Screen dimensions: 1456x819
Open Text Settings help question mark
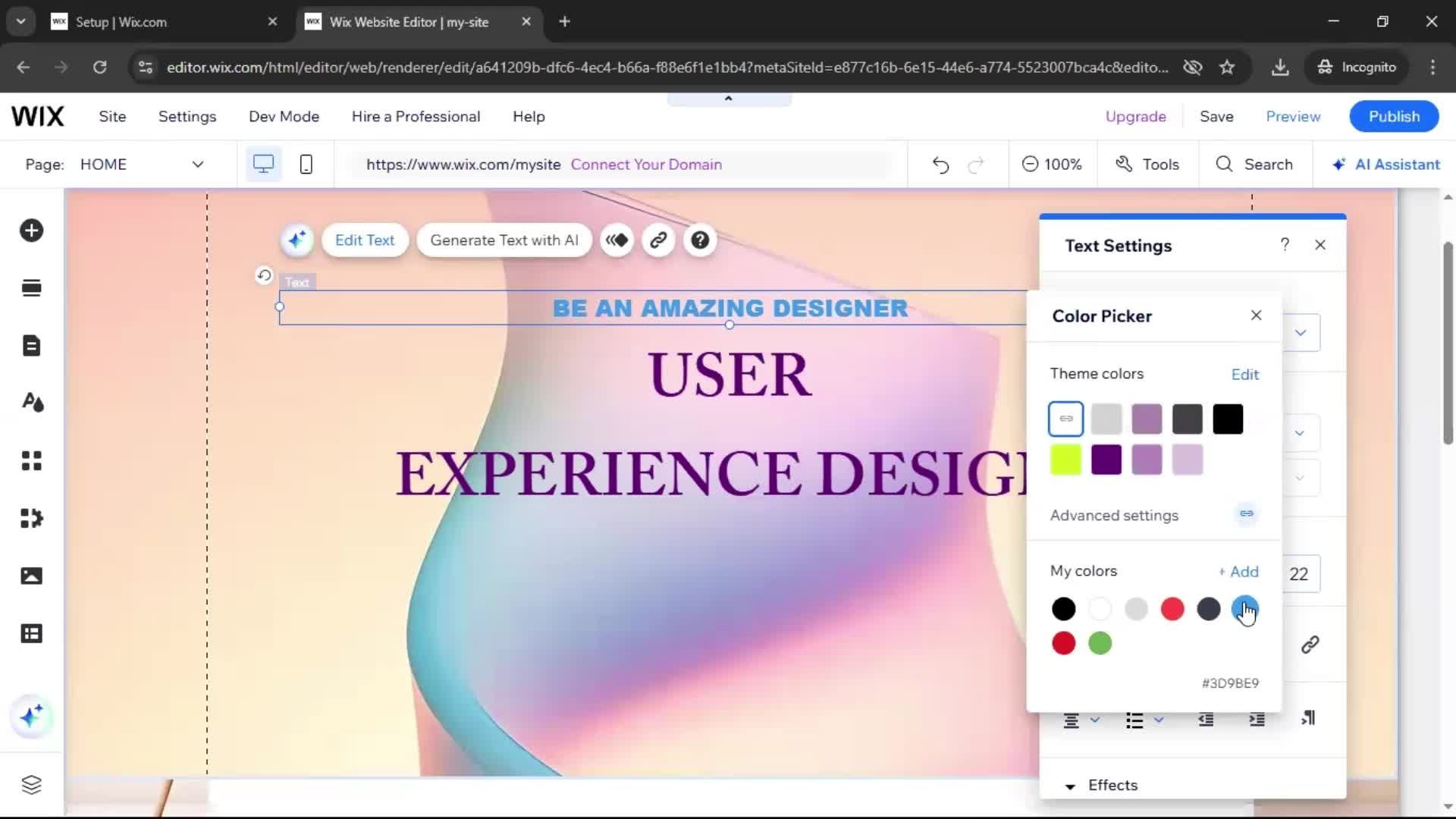(x=1285, y=245)
